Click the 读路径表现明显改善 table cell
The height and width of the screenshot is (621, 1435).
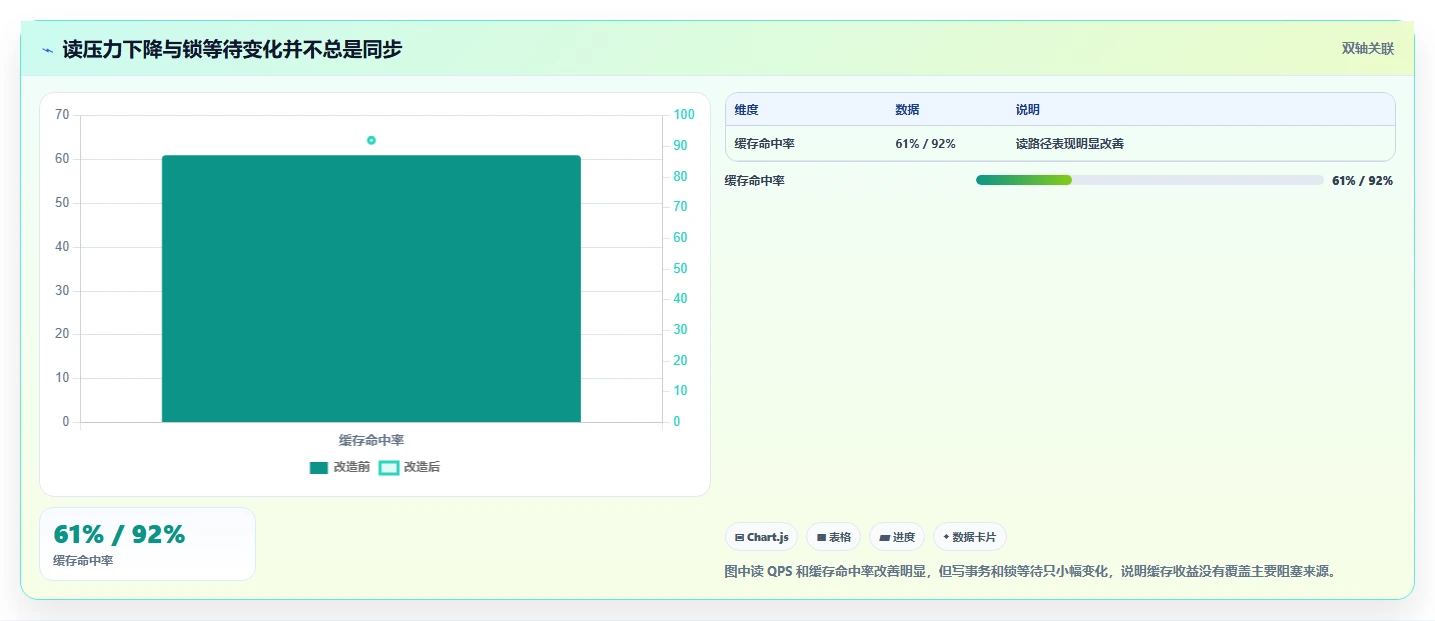coord(1069,144)
